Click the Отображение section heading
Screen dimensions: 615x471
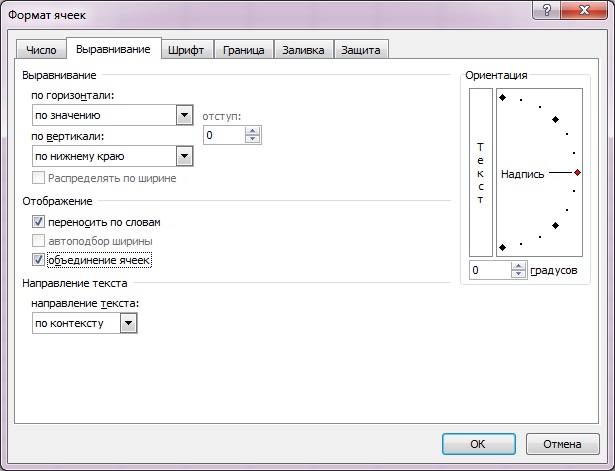(x=57, y=201)
